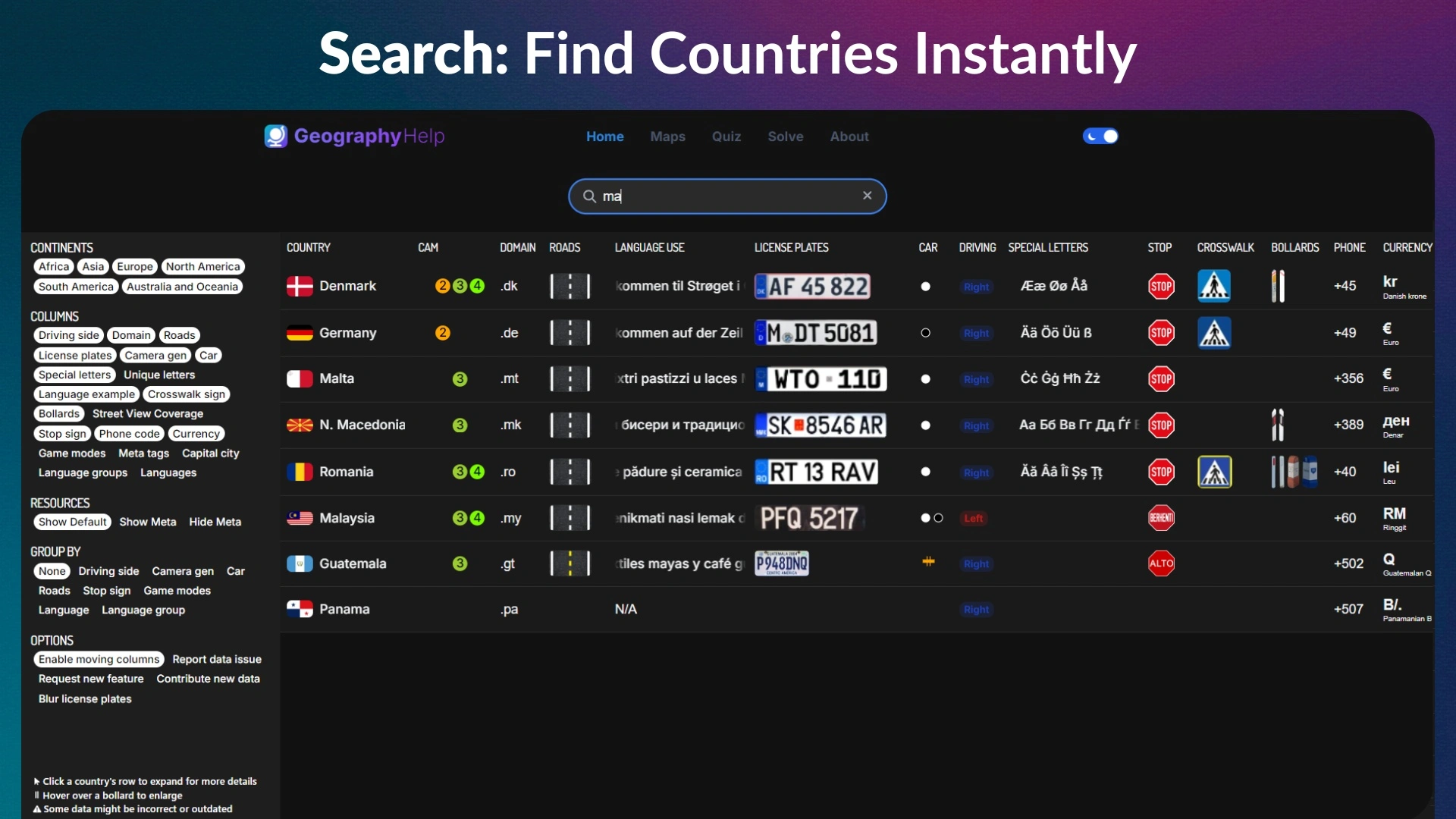Toggle the Driving side column filter
Viewport: 1456px width, 819px height.
[x=68, y=335]
